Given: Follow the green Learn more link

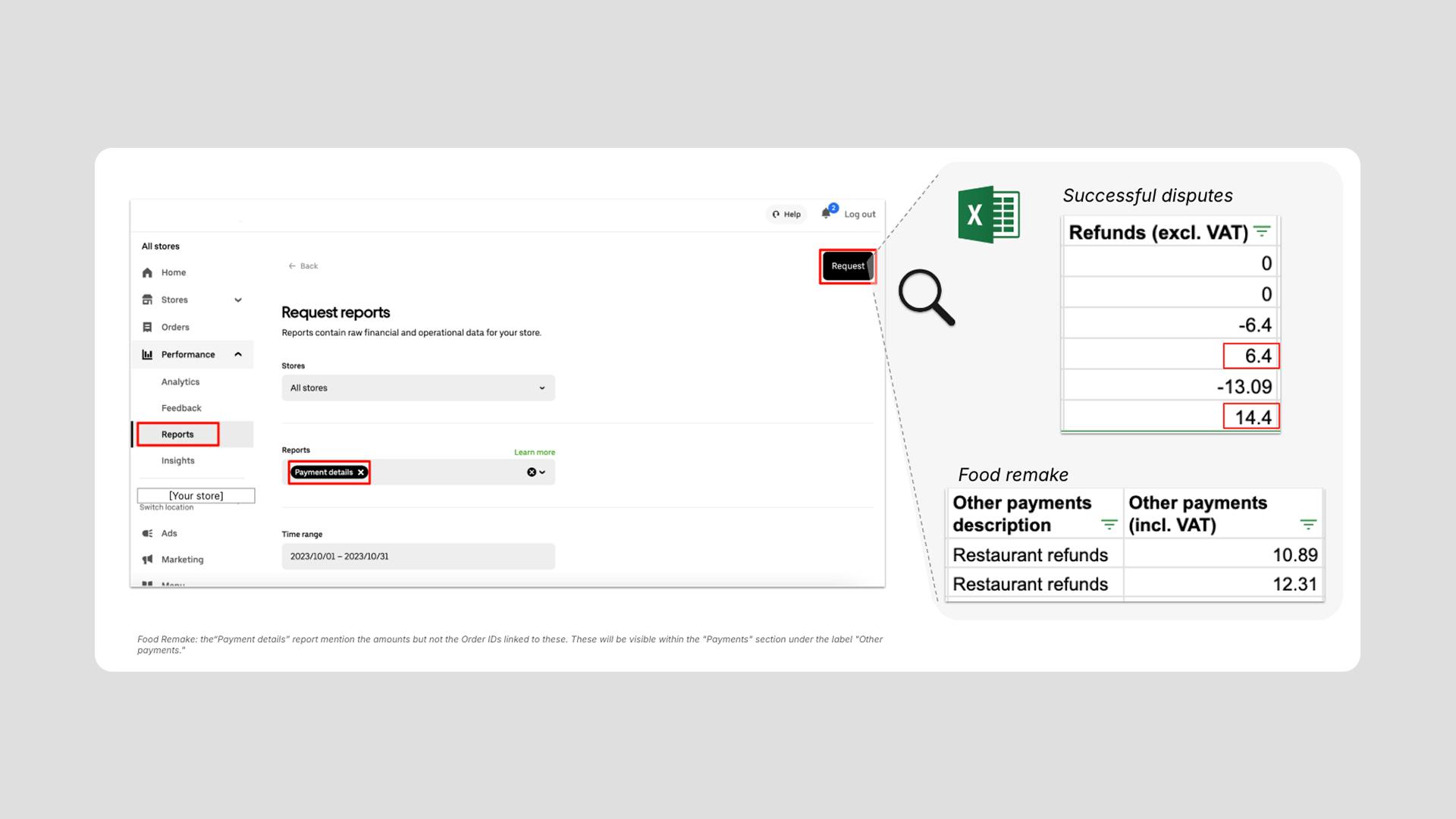Looking at the screenshot, I should tap(534, 453).
